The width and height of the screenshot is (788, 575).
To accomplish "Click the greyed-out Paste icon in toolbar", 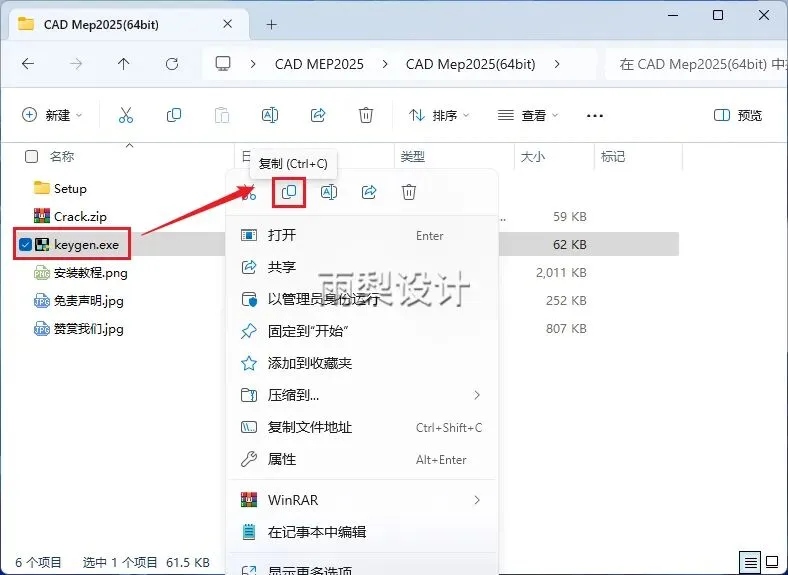I will click(222, 116).
